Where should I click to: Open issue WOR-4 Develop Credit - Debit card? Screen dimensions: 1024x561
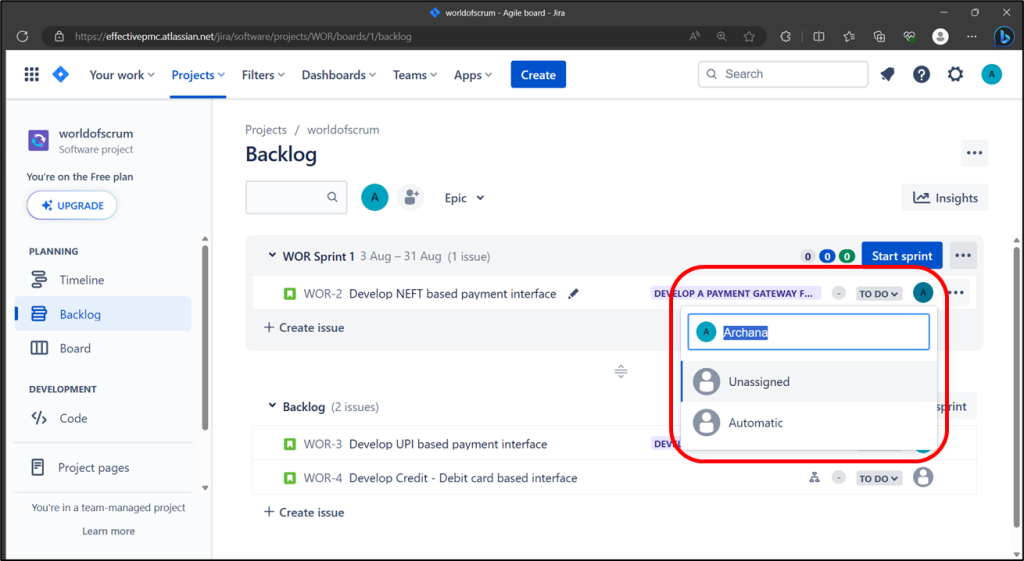pos(463,478)
